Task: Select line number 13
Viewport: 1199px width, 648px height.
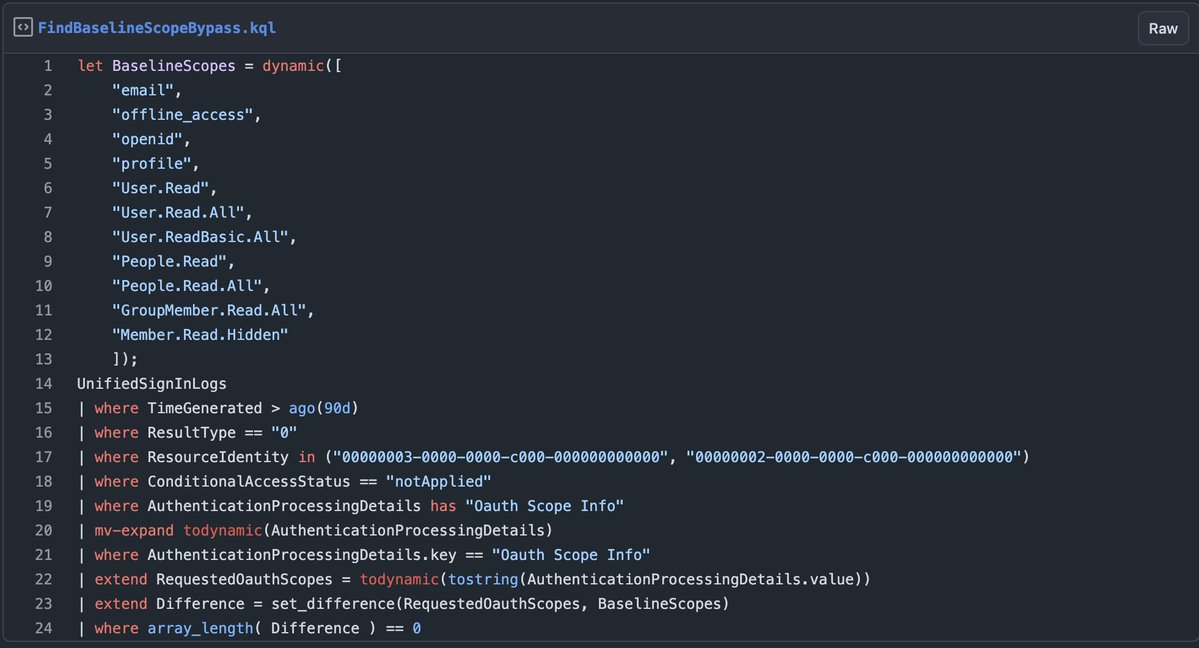Action: pos(44,360)
